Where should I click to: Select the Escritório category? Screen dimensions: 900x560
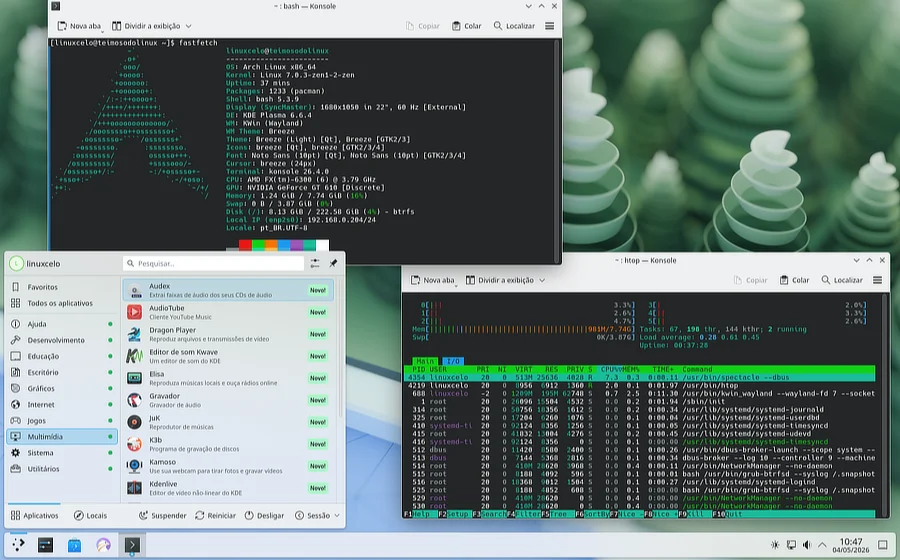point(63,372)
